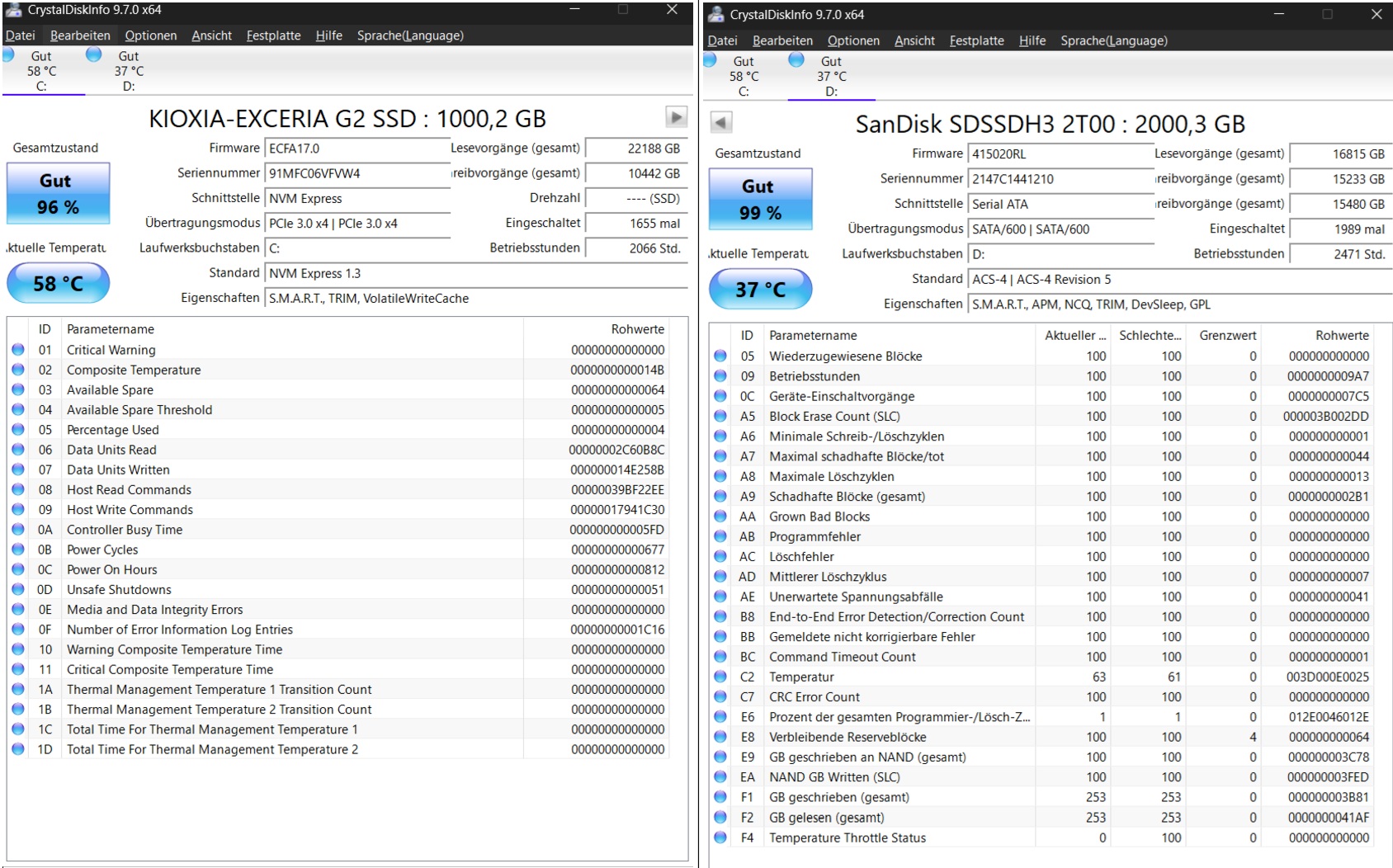Click the status orb beside Composite Temperature

pyautogui.click(x=18, y=370)
